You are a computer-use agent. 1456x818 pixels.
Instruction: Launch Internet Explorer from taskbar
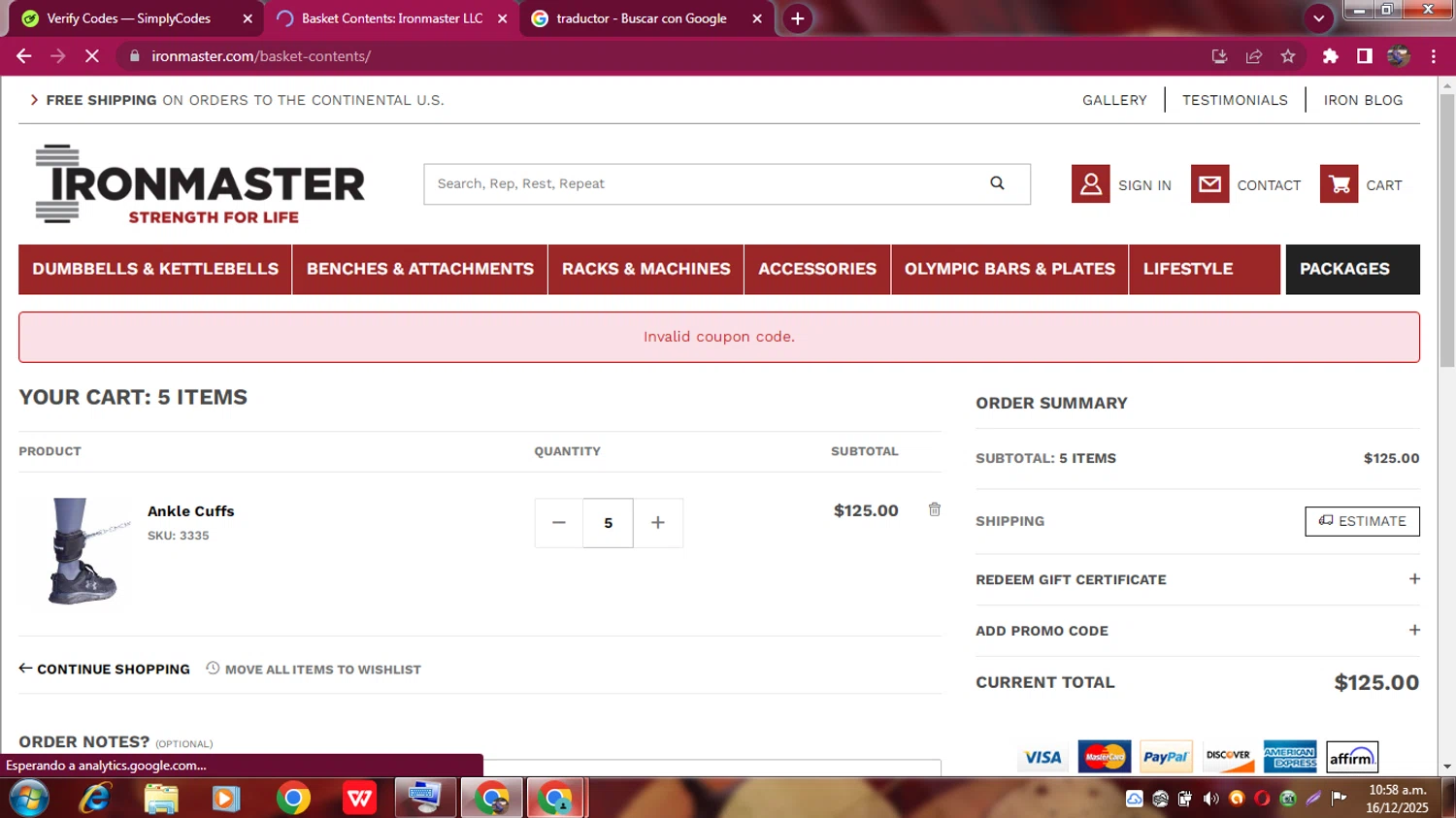(95, 799)
